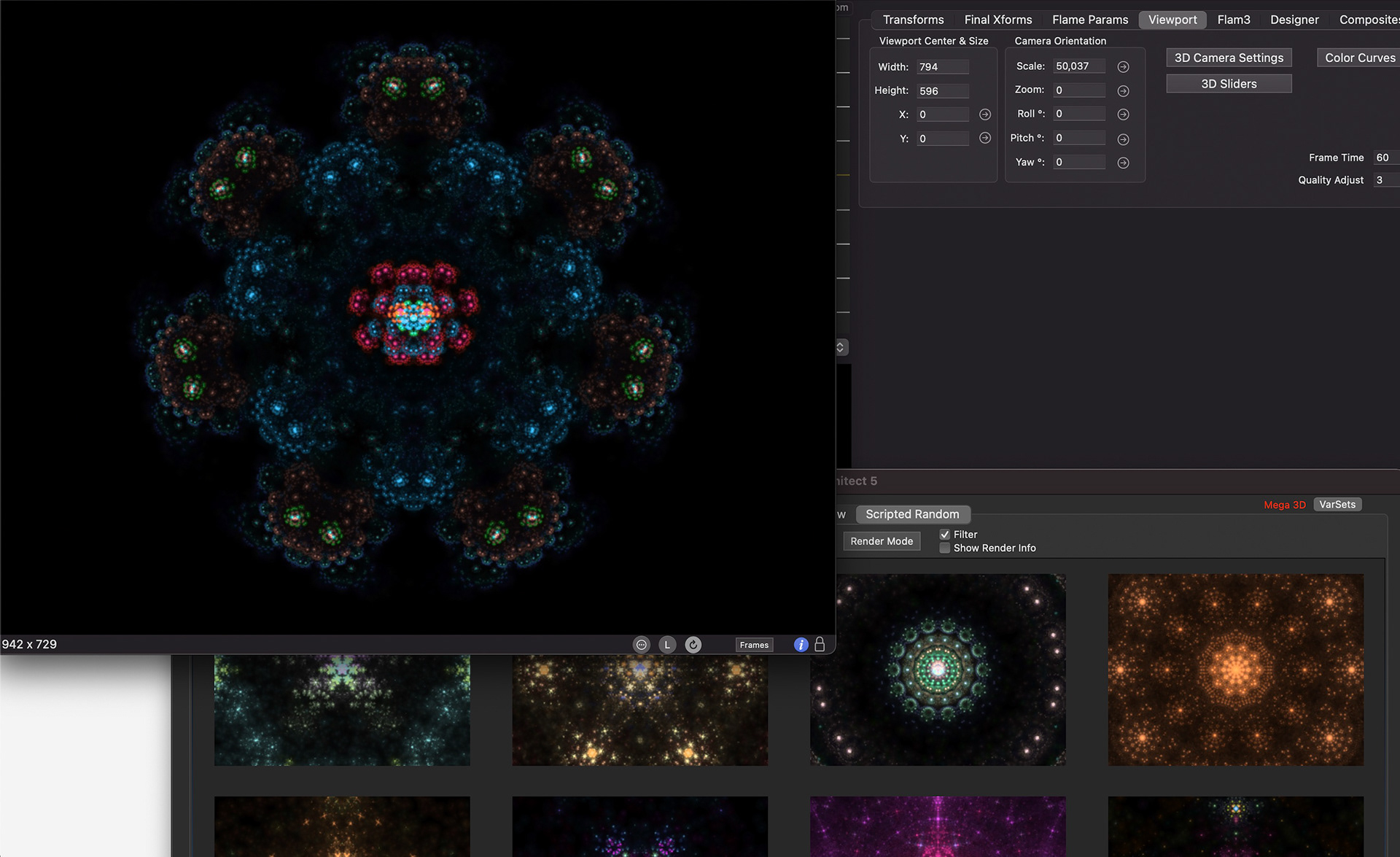Open the ellipsis options icon
1400x857 pixels.
[x=642, y=645]
